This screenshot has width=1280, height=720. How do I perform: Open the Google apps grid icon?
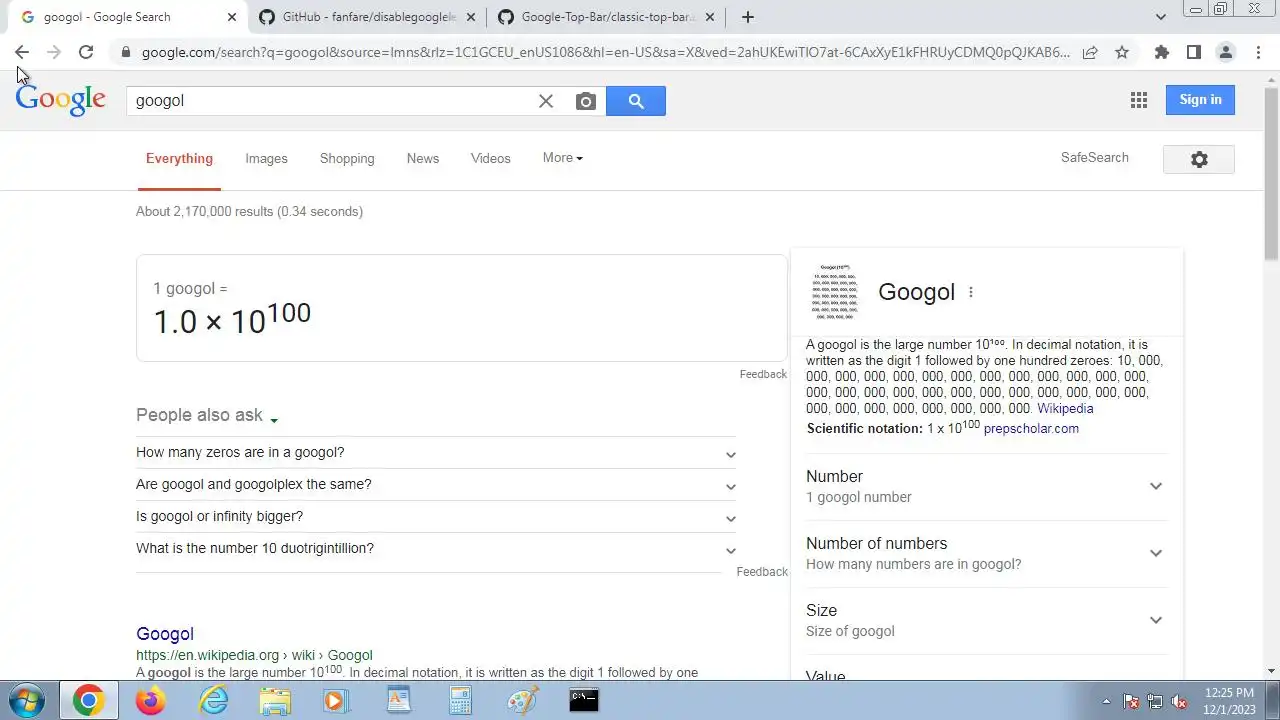pos(1138,100)
